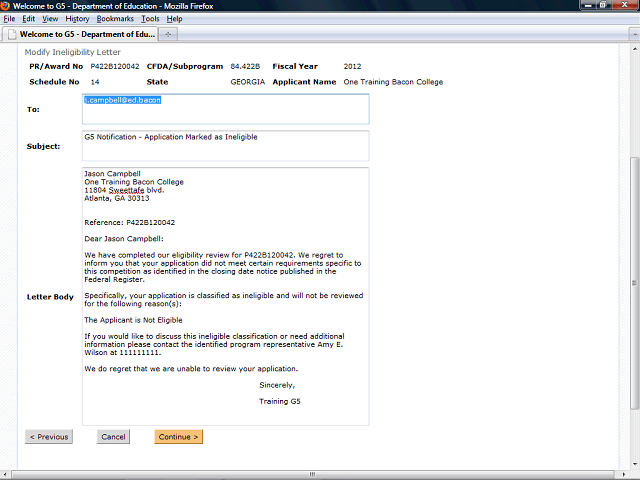Click the word Sincerely,

tap(277, 385)
